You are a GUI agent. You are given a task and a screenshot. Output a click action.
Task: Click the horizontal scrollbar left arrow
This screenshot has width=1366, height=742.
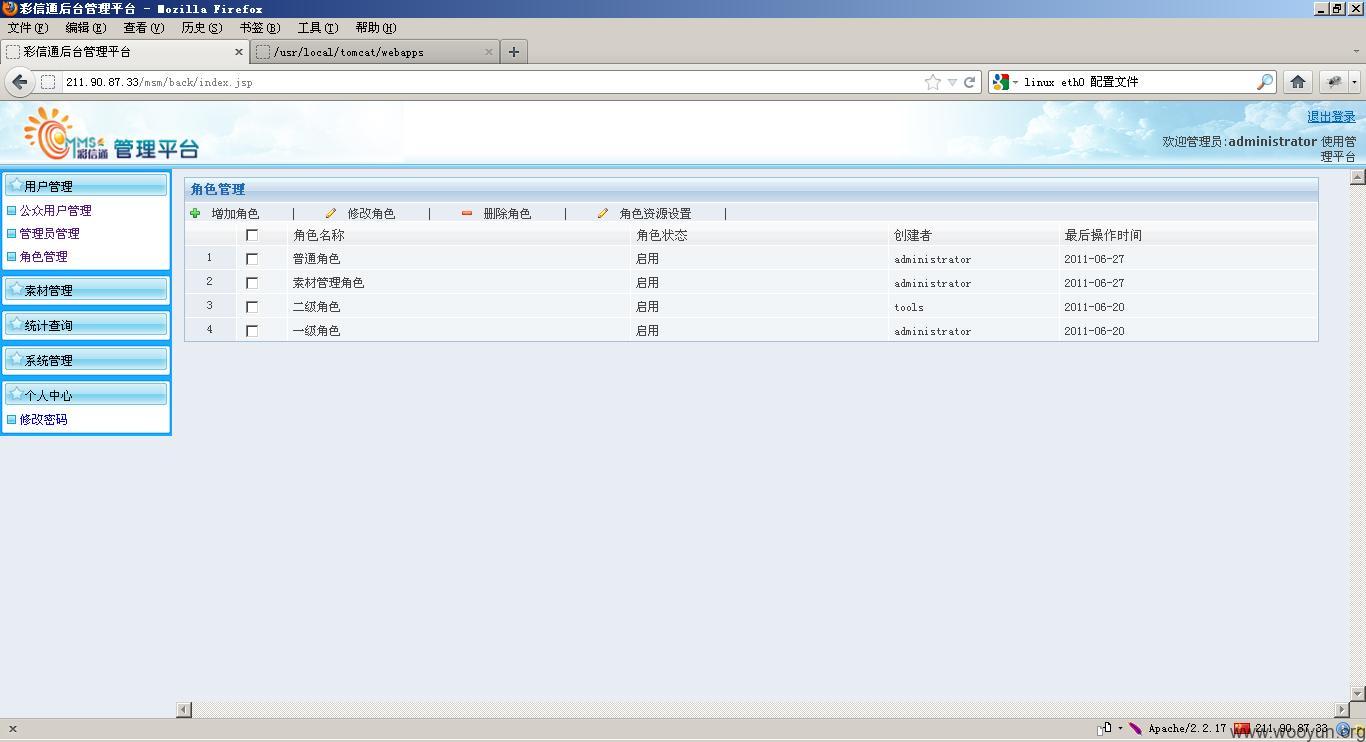click(x=184, y=709)
